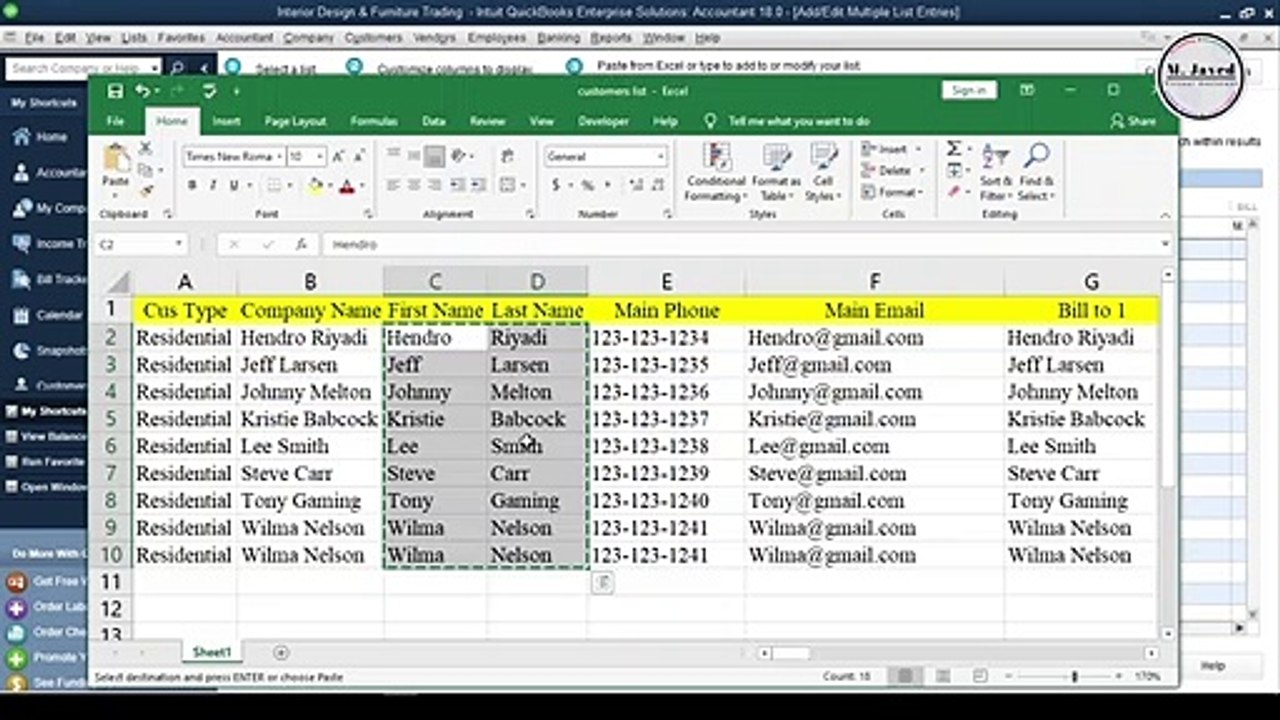Switch to the Insert ribbon tab

click(227, 121)
